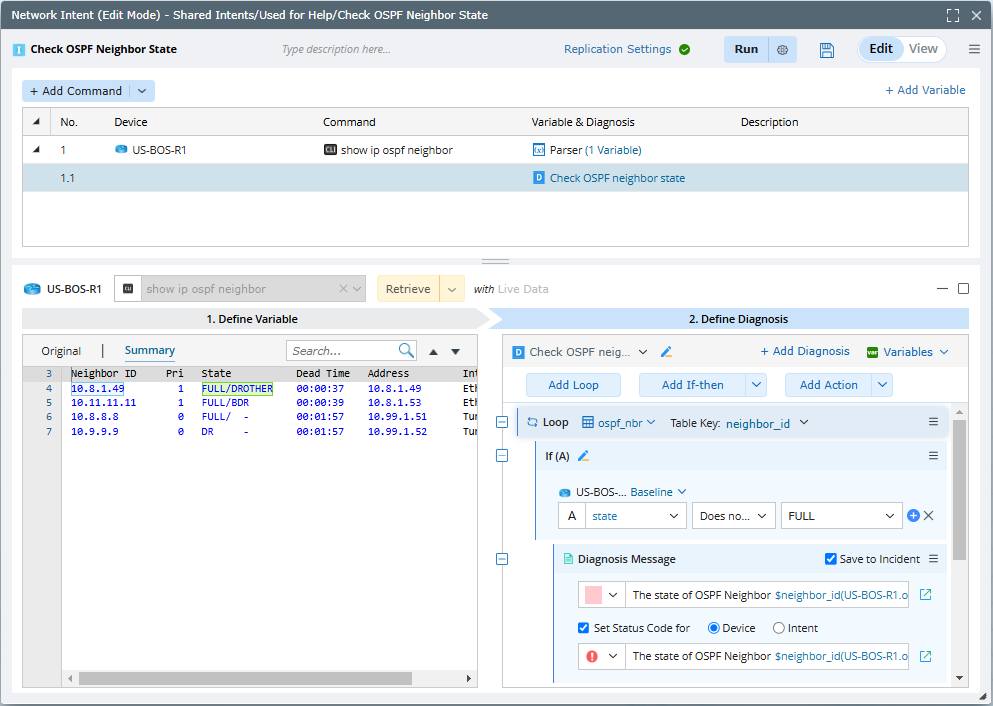Screen dimensions: 993x706
Task: Click the save disk icon
Action: pos(827,50)
